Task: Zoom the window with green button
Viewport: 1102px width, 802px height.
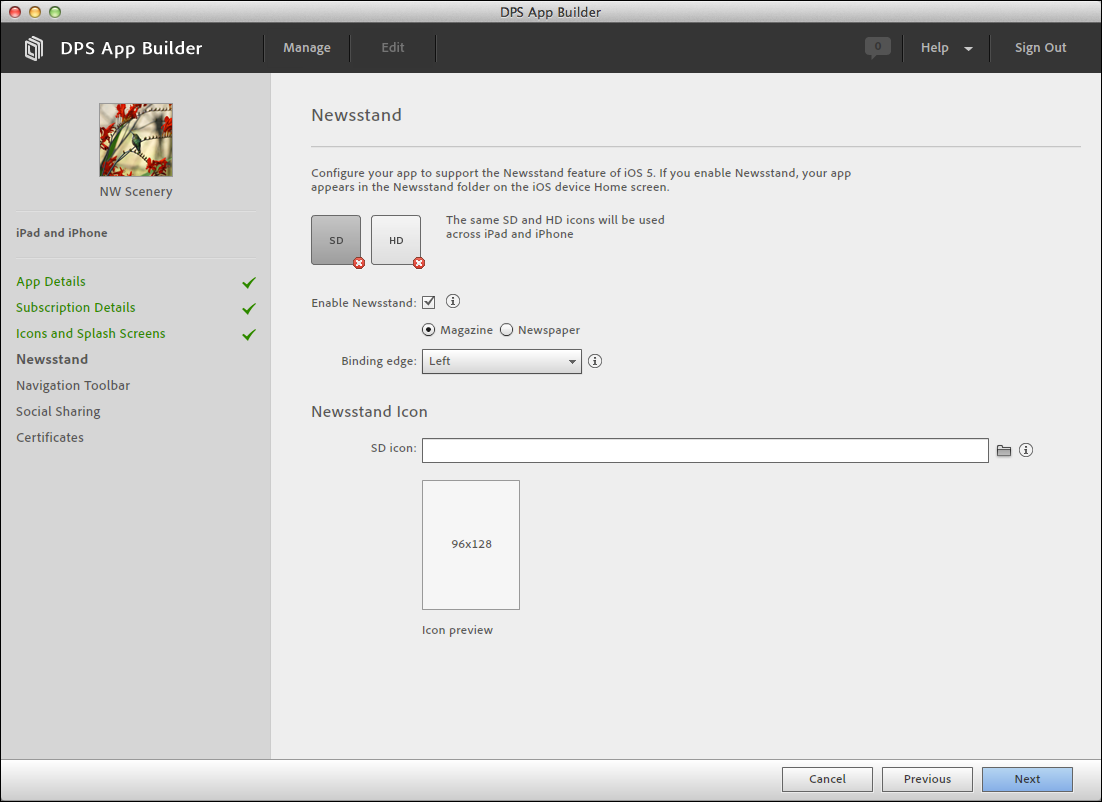Action: pos(55,11)
